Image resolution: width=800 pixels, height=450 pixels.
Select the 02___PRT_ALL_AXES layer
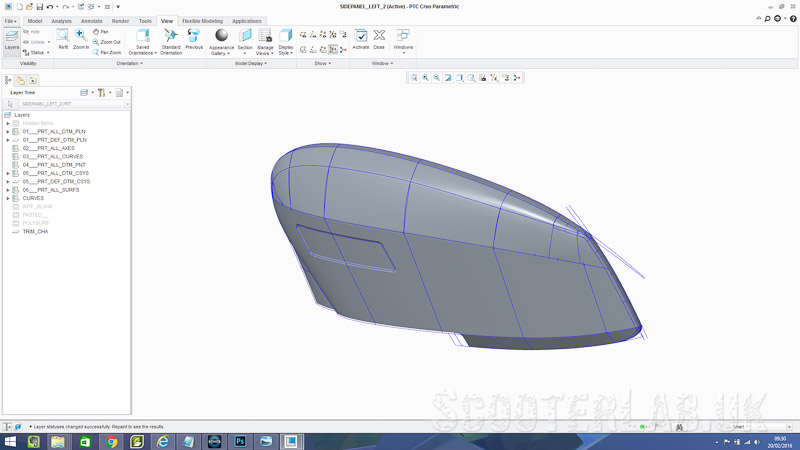(x=48, y=148)
